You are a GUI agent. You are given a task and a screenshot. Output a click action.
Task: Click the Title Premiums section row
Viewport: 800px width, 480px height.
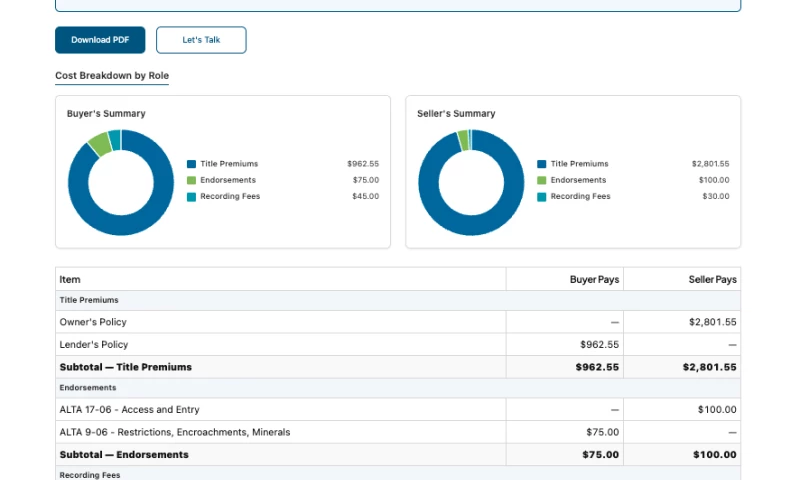398,300
